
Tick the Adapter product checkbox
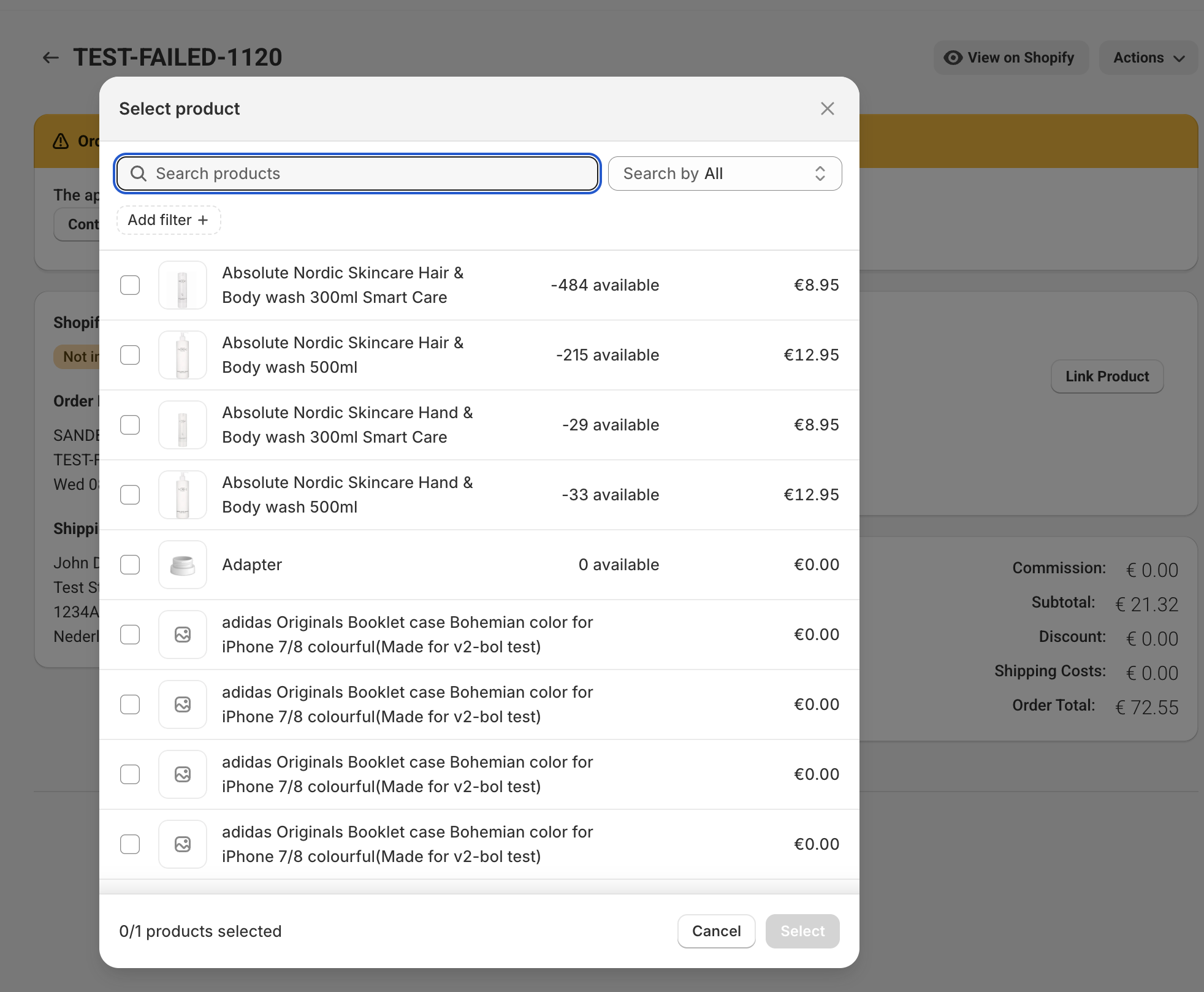tap(130, 565)
